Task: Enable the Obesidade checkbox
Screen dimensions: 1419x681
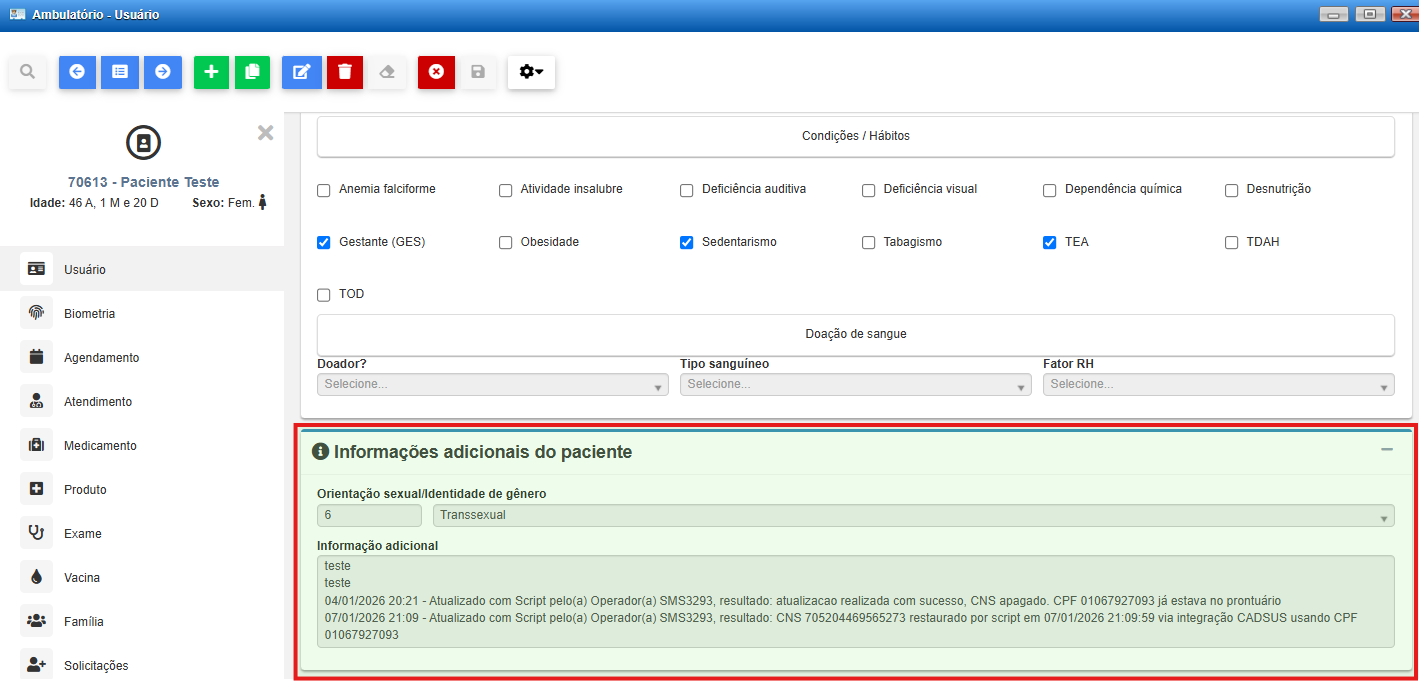Action: coord(506,242)
